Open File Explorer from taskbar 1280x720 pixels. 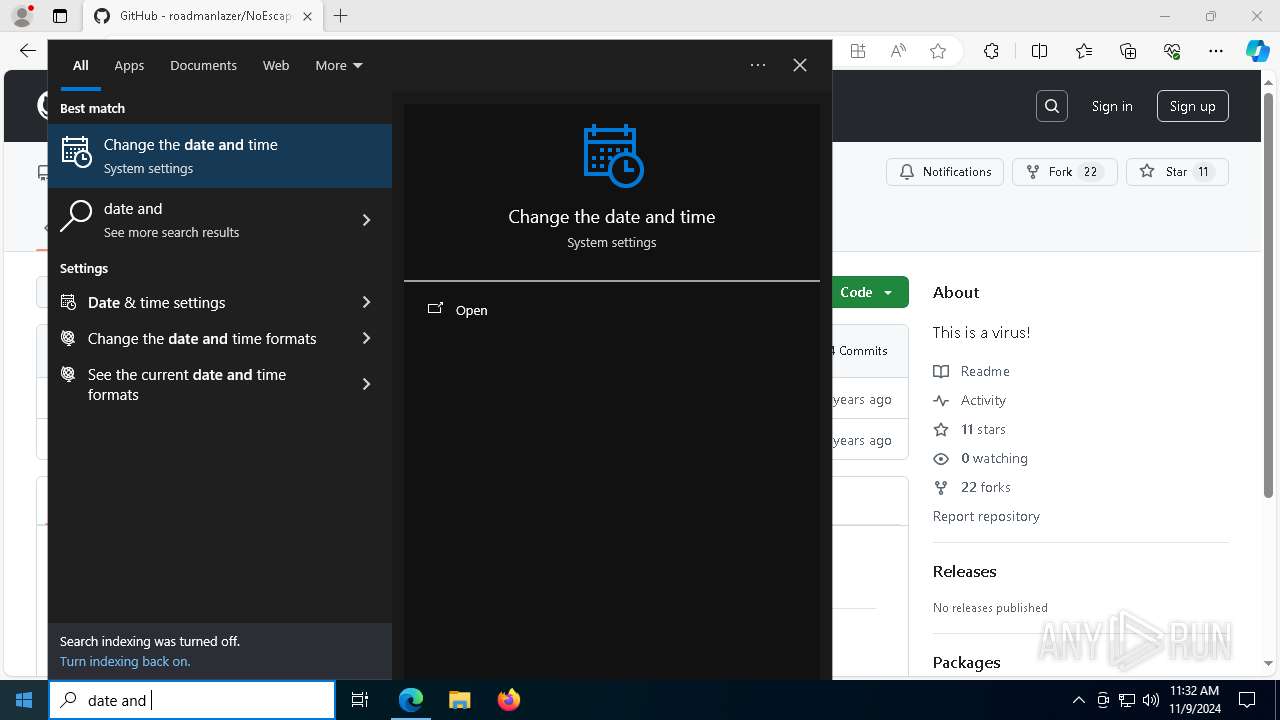click(x=459, y=700)
